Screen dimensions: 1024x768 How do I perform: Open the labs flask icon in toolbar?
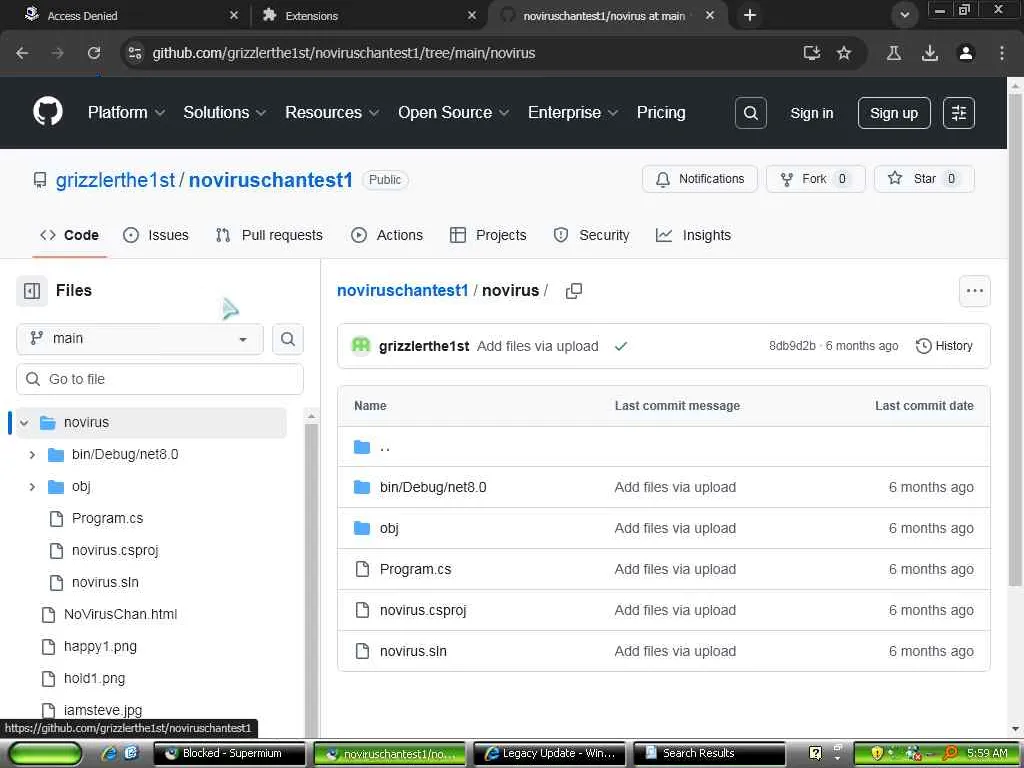click(x=894, y=53)
